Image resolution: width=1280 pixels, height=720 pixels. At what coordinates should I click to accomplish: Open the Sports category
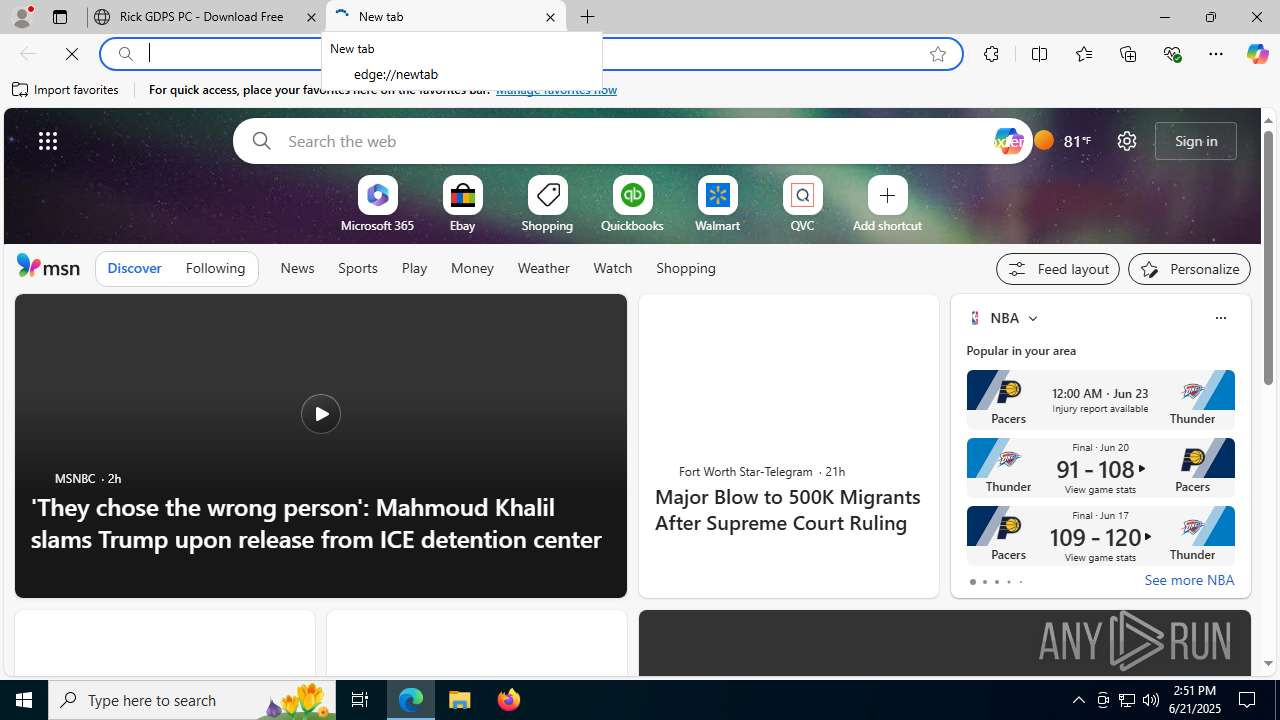(x=357, y=268)
